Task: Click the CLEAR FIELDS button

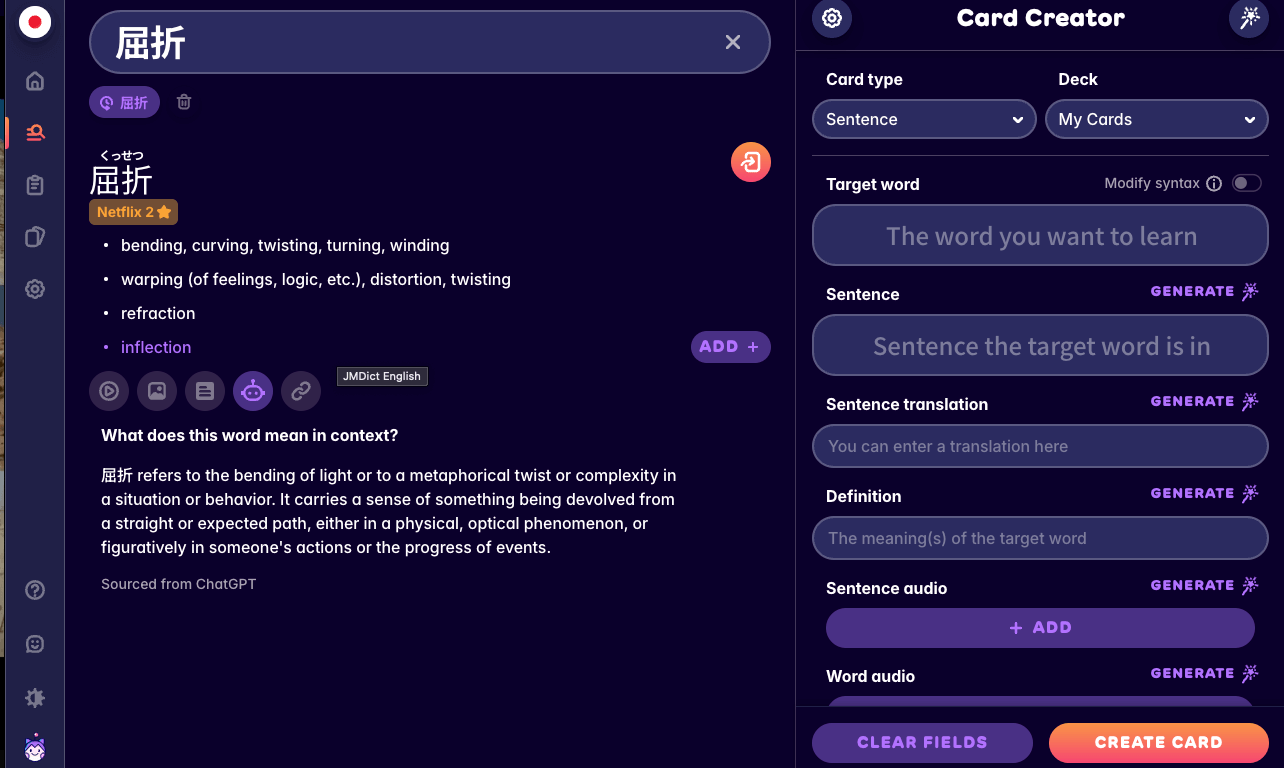Action: [922, 743]
